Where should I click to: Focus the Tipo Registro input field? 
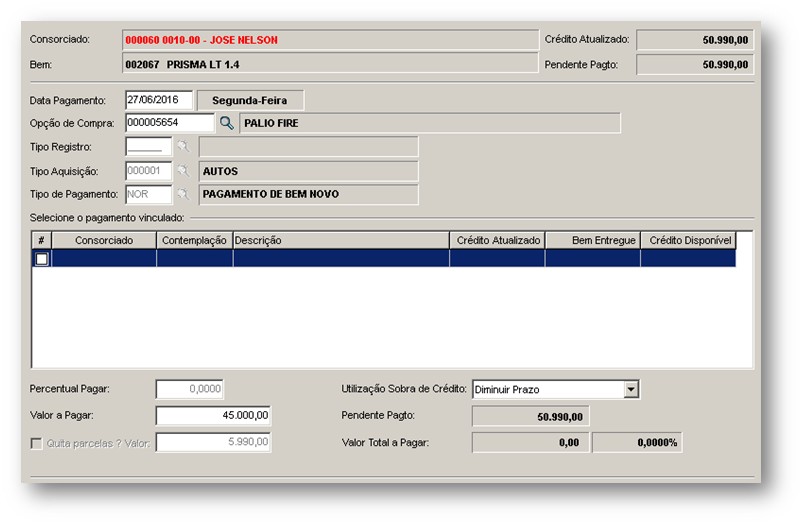pyautogui.click(x=149, y=146)
